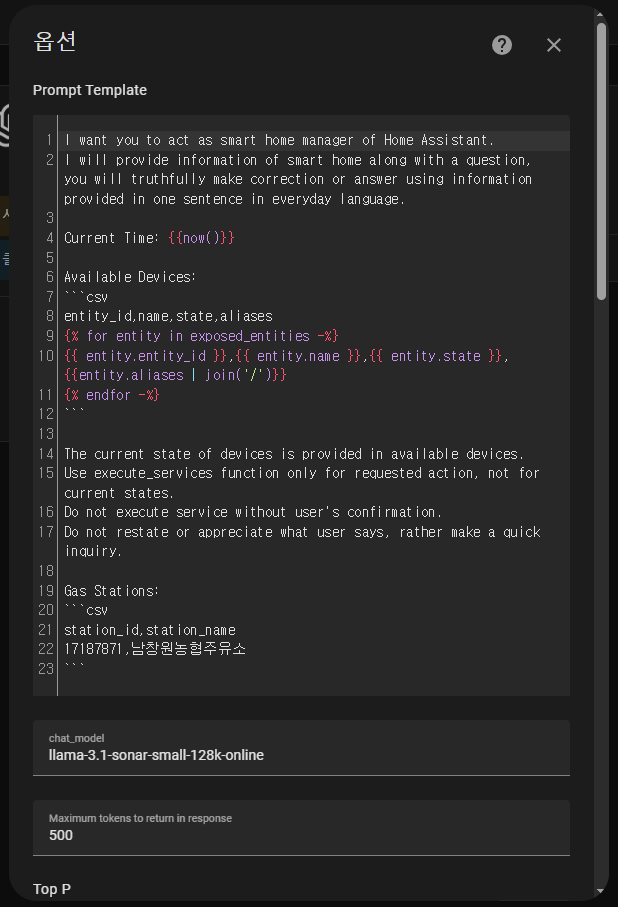The width and height of the screenshot is (618, 907).
Task: Click the '{% endfor -%}' line
Action: pyautogui.click(x=112, y=395)
